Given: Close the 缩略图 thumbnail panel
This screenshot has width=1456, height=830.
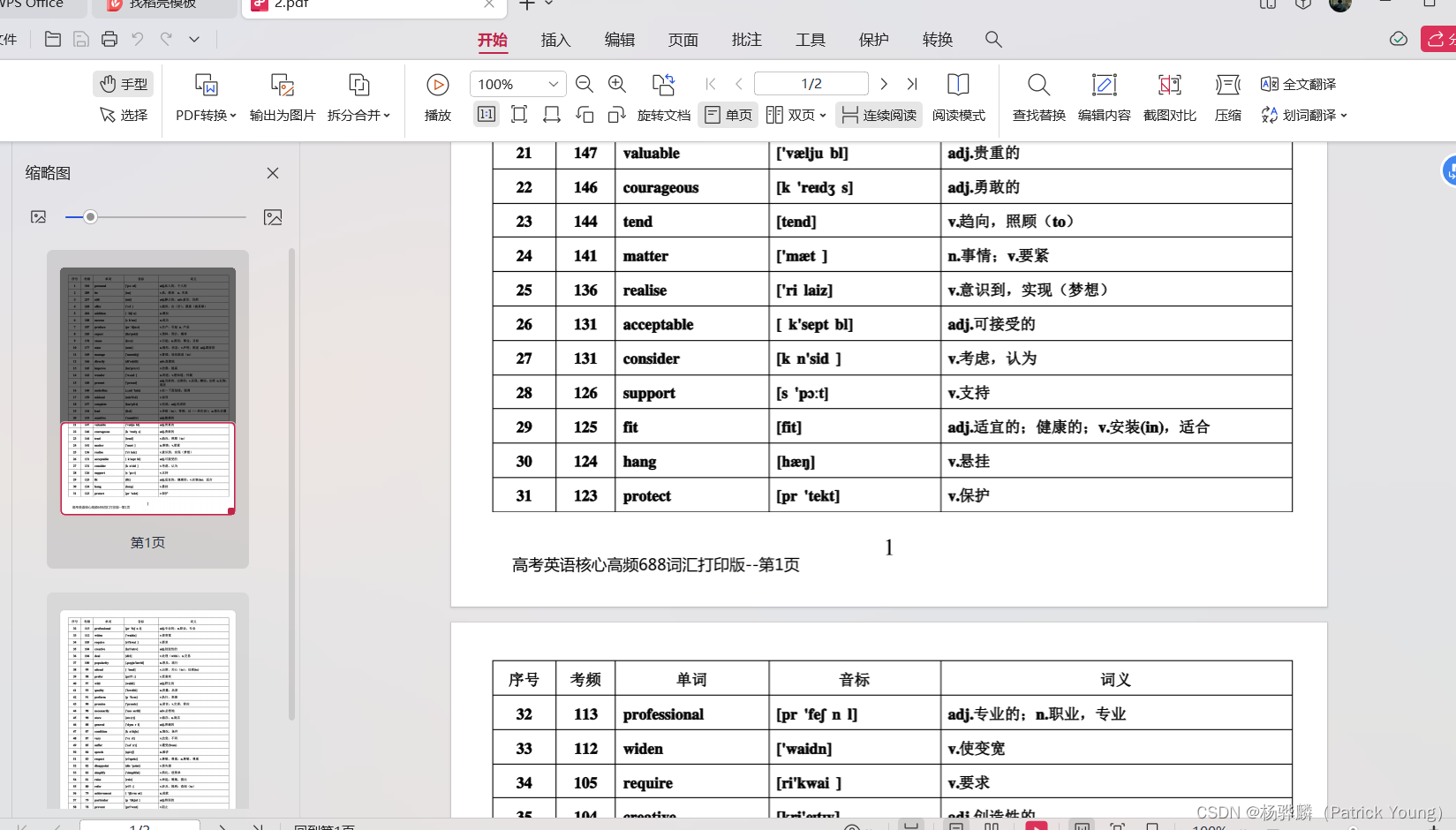Looking at the screenshot, I should tap(273, 173).
